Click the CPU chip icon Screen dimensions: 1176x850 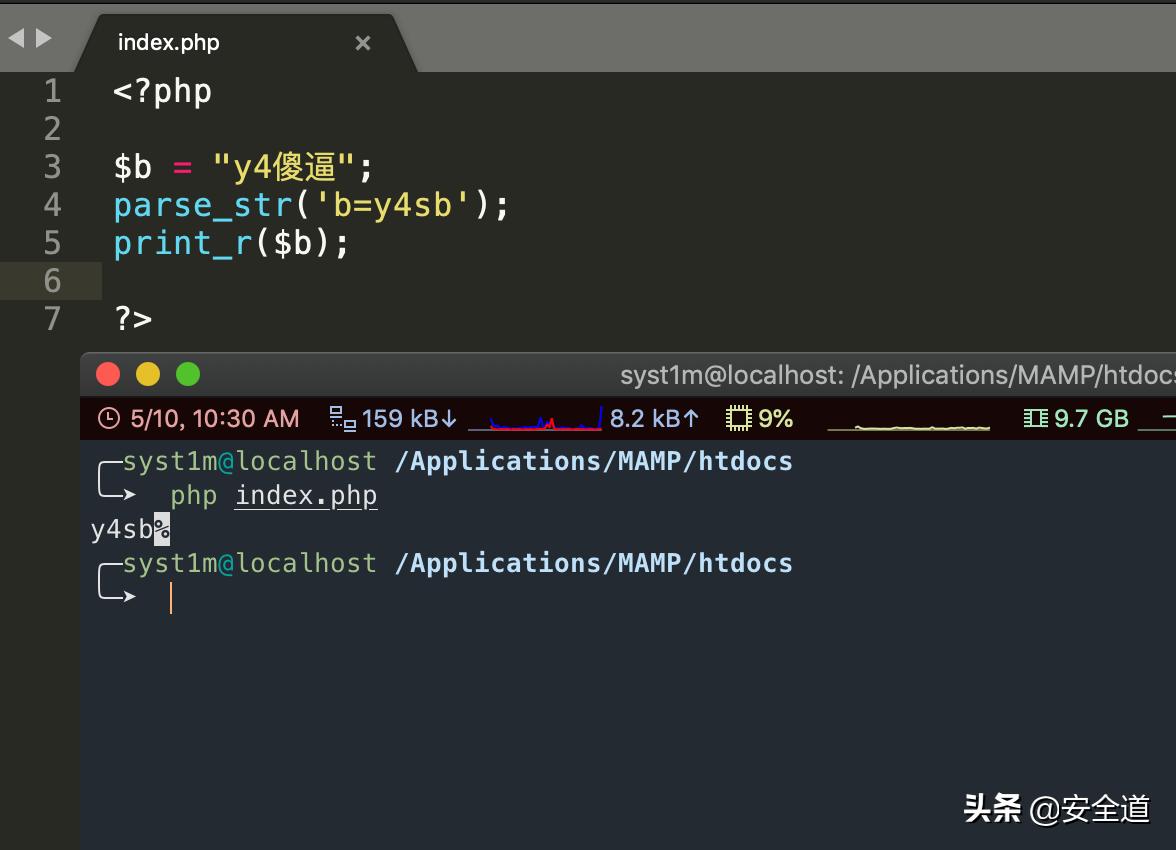[x=739, y=419]
